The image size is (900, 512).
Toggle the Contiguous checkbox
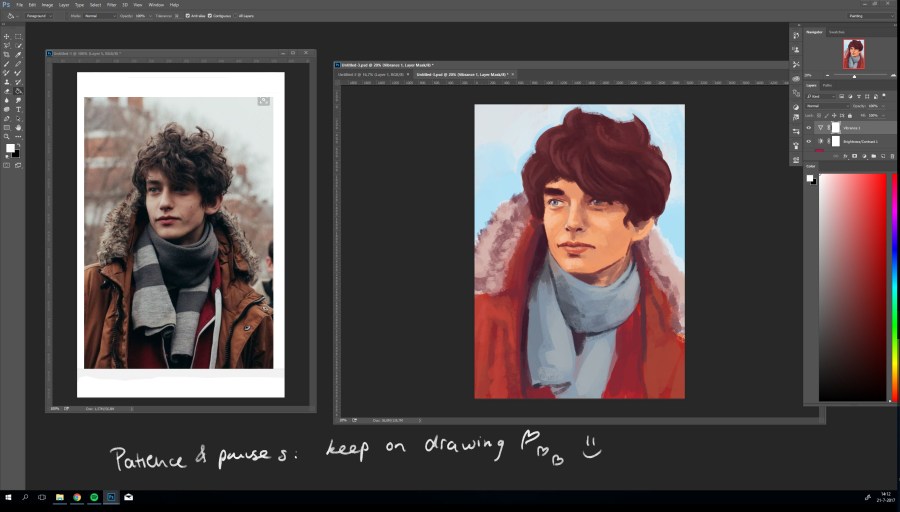pos(210,16)
